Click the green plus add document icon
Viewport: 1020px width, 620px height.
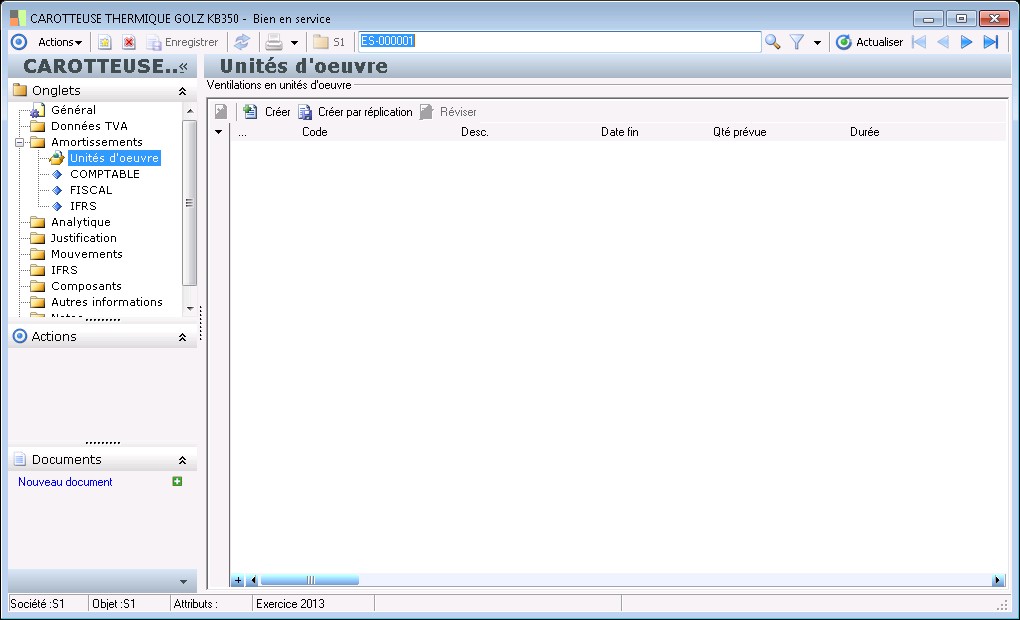177,481
